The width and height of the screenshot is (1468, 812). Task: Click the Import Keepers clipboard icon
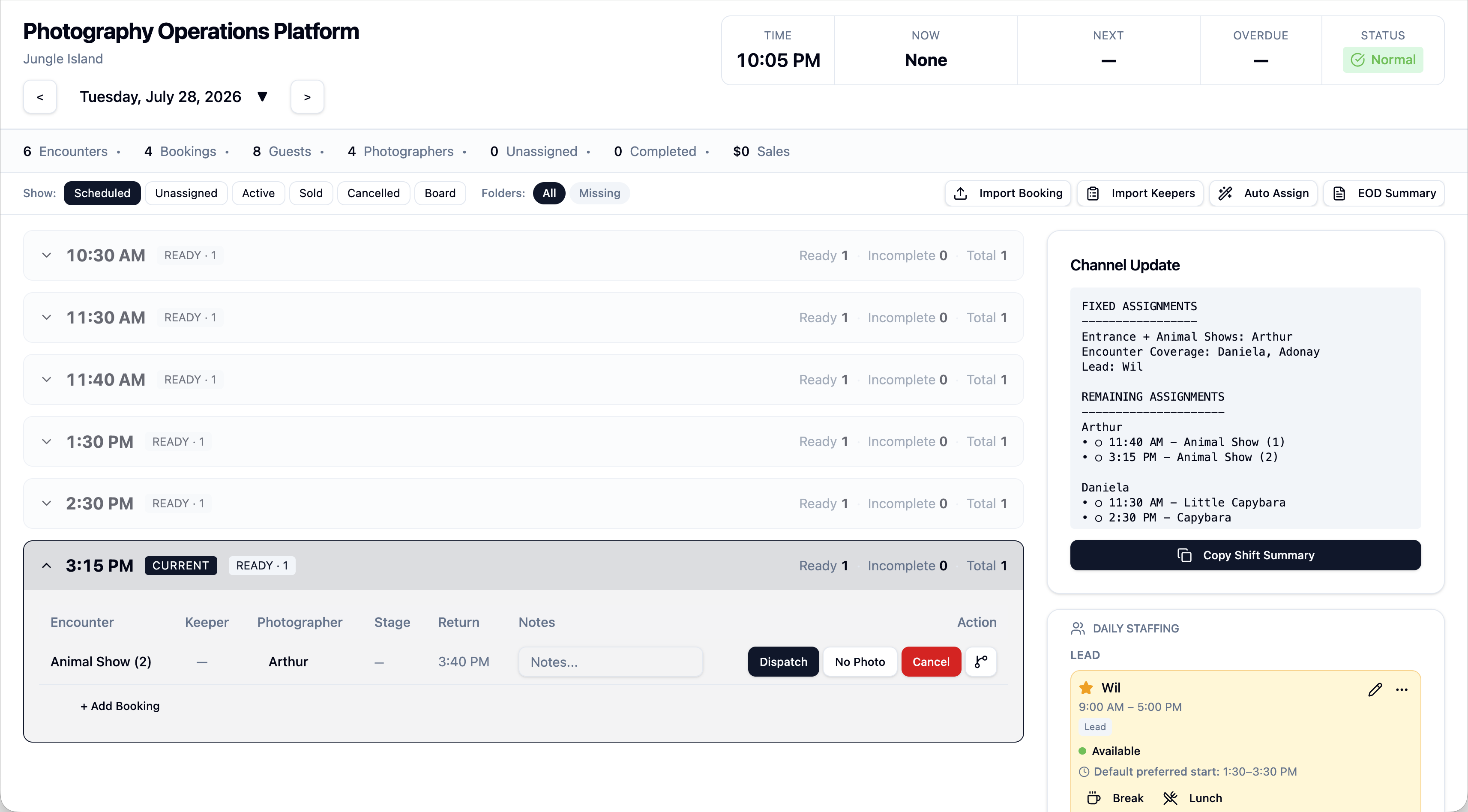(x=1093, y=193)
